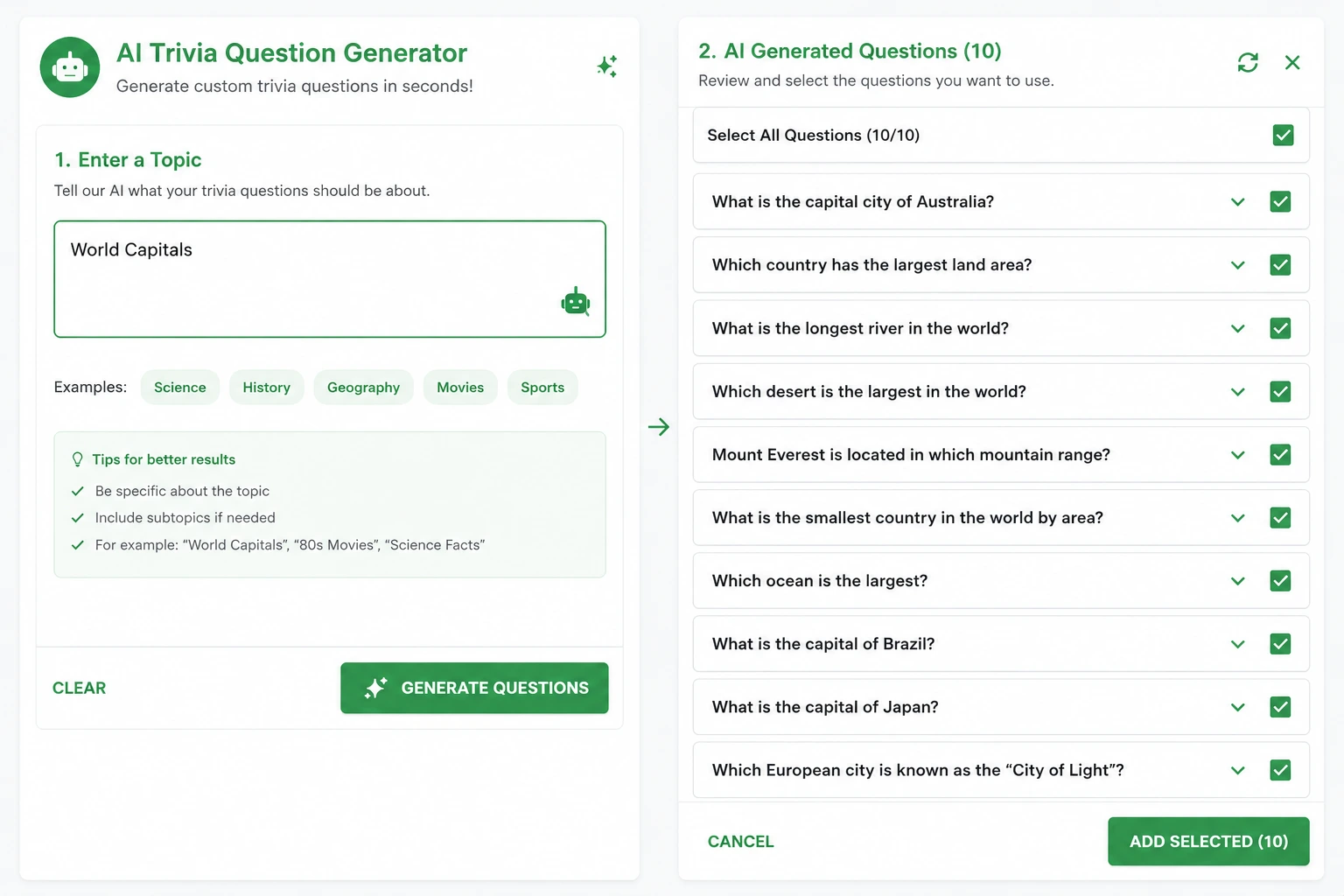
Task: Uncheck the largest land area question
Action: tap(1280, 264)
